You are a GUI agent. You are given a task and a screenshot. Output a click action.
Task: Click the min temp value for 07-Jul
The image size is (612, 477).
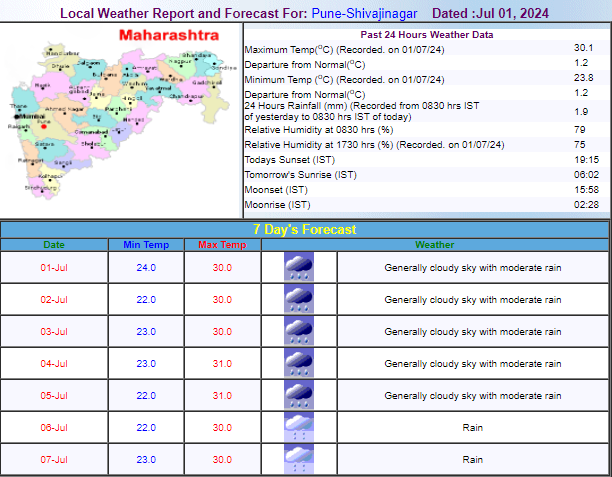click(146, 459)
